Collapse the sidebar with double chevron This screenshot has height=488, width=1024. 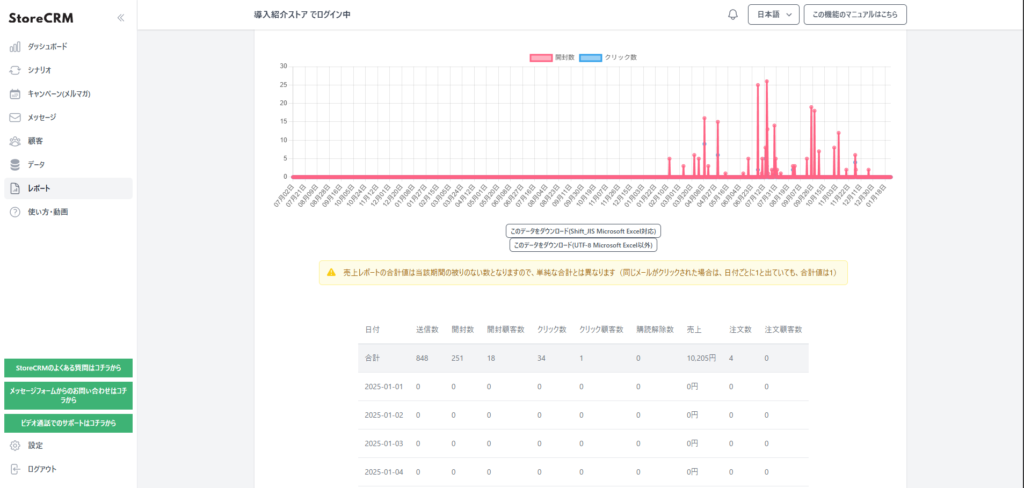[x=121, y=17]
